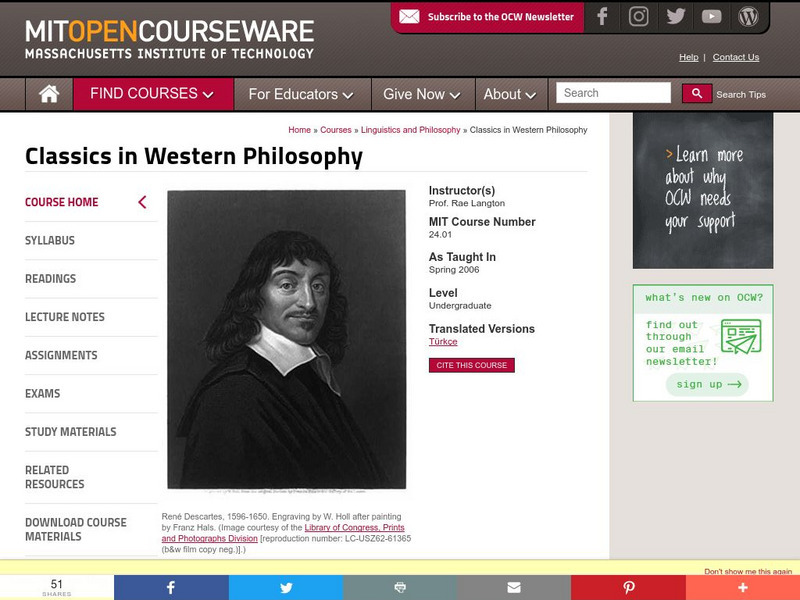Open the Give Now dropdown
Viewport: 800px width, 600px height.
[x=423, y=94]
